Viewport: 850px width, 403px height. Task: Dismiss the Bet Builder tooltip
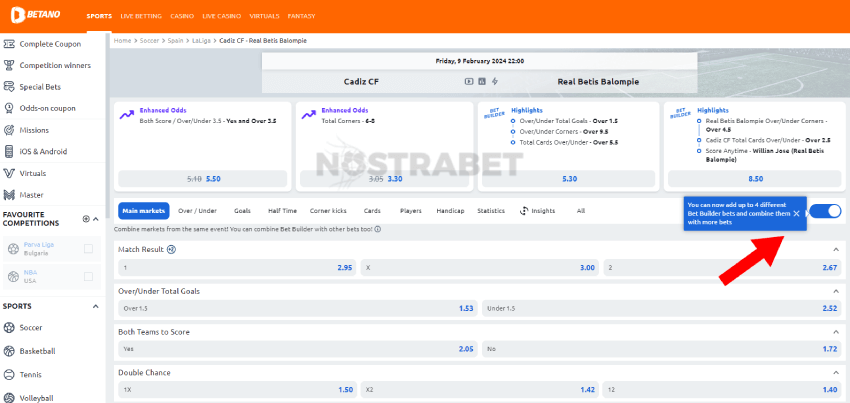(x=796, y=214)
